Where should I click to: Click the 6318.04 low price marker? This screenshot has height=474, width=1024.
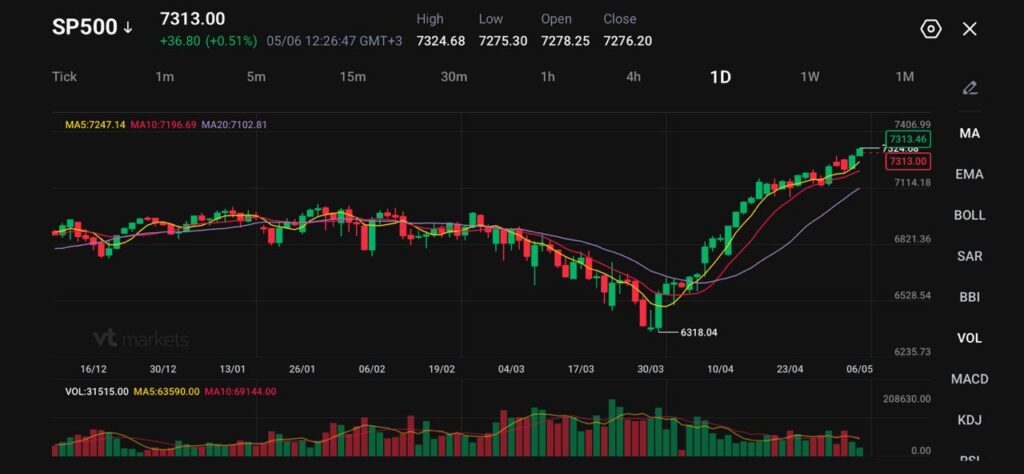pyautogui.click(x=699, y=332)
